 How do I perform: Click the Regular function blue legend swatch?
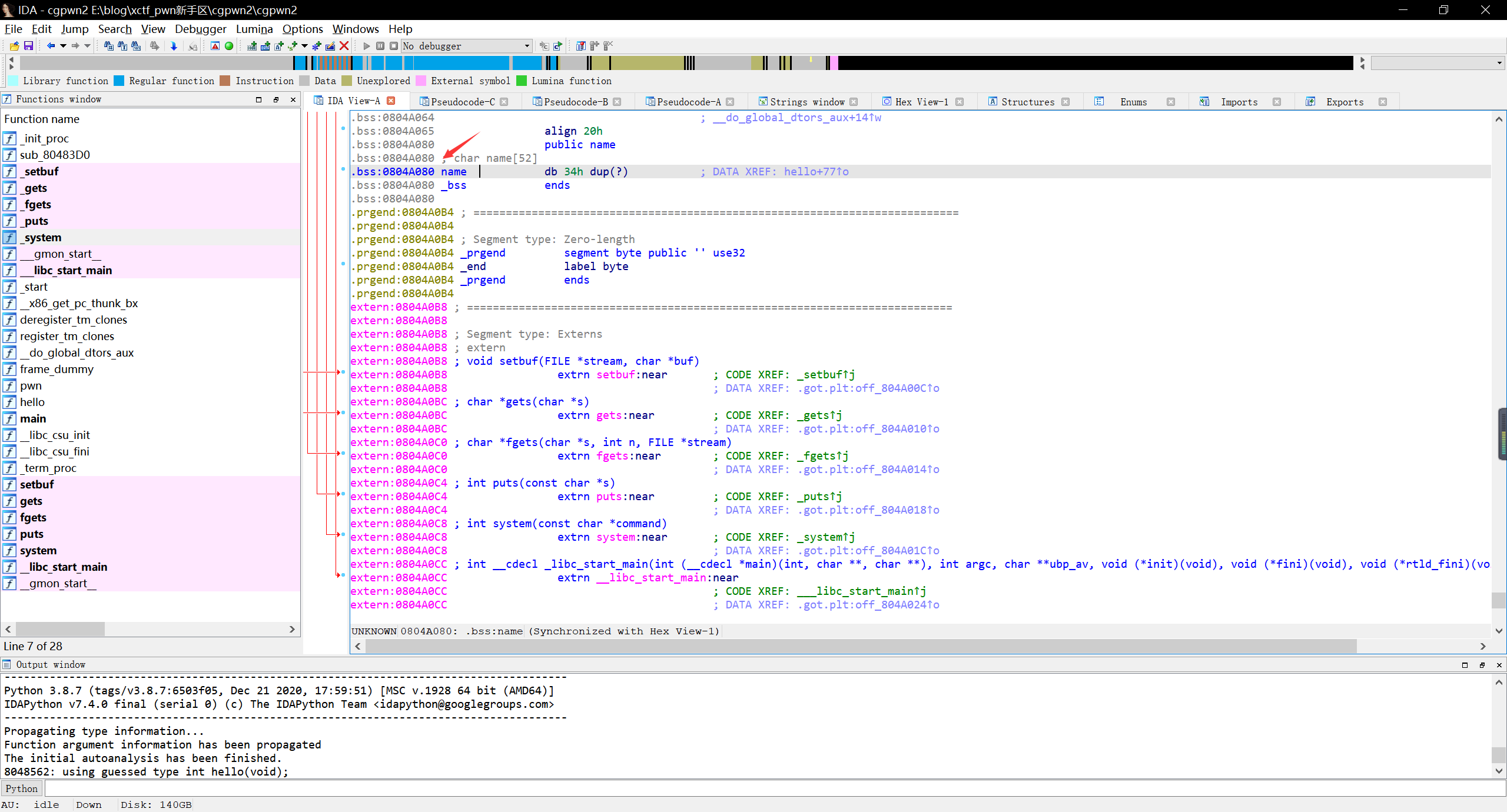pos(119,81)
